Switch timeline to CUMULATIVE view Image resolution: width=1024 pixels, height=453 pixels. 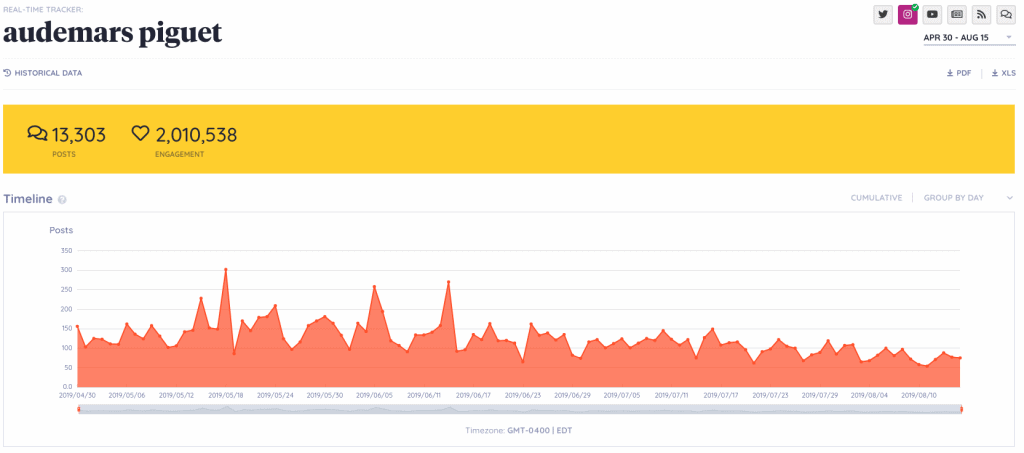point(876,198)
